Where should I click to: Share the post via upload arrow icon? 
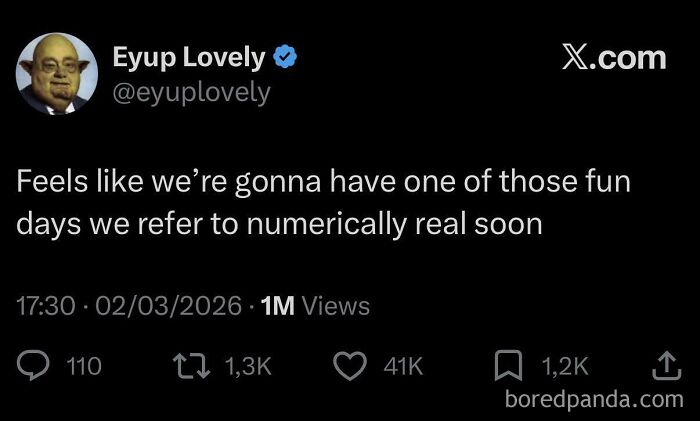(667, 366)
